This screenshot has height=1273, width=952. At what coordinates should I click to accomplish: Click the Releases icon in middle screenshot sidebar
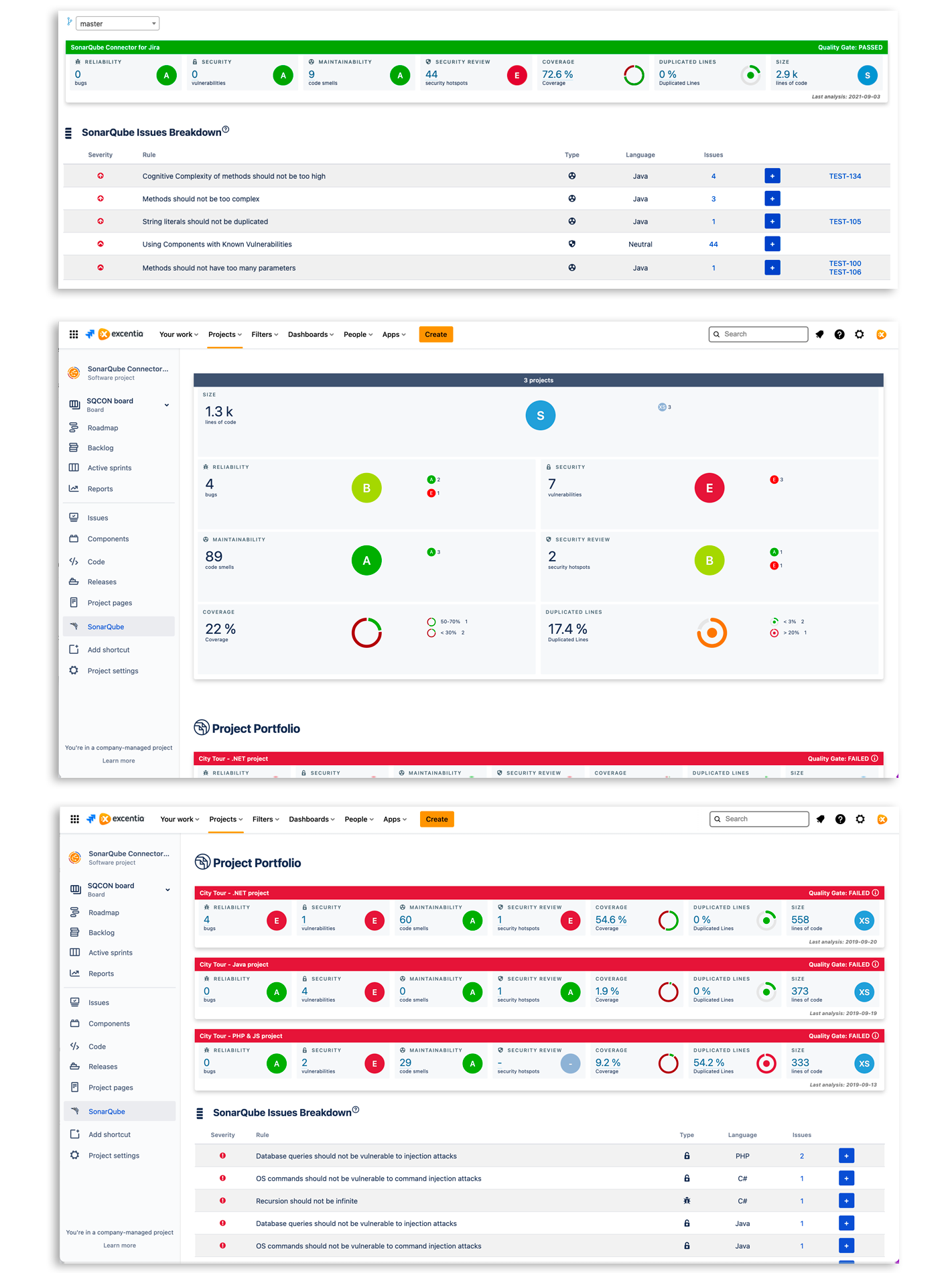click(74, 582)
